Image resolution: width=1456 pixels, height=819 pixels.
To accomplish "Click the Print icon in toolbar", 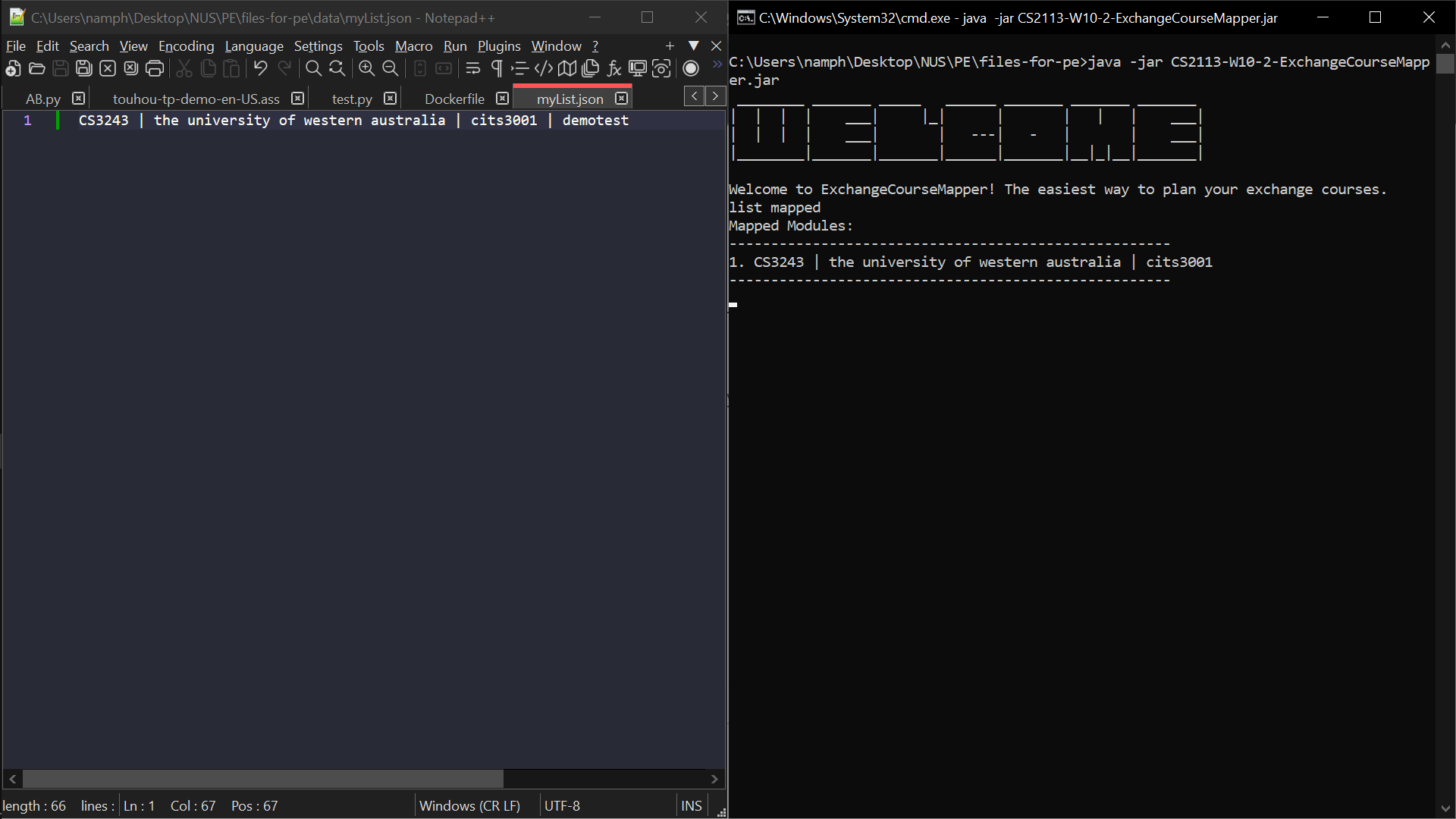I will click(155, 69).
